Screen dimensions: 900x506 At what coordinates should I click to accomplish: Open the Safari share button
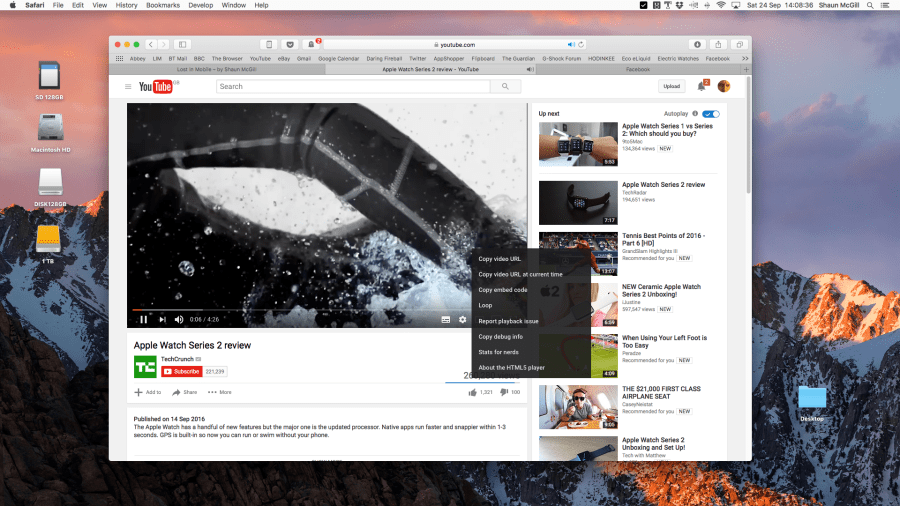[x=718, y=44]
